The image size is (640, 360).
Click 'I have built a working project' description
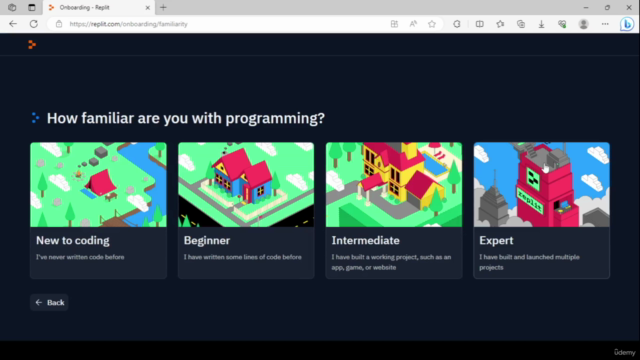click(x=391, y=262)
